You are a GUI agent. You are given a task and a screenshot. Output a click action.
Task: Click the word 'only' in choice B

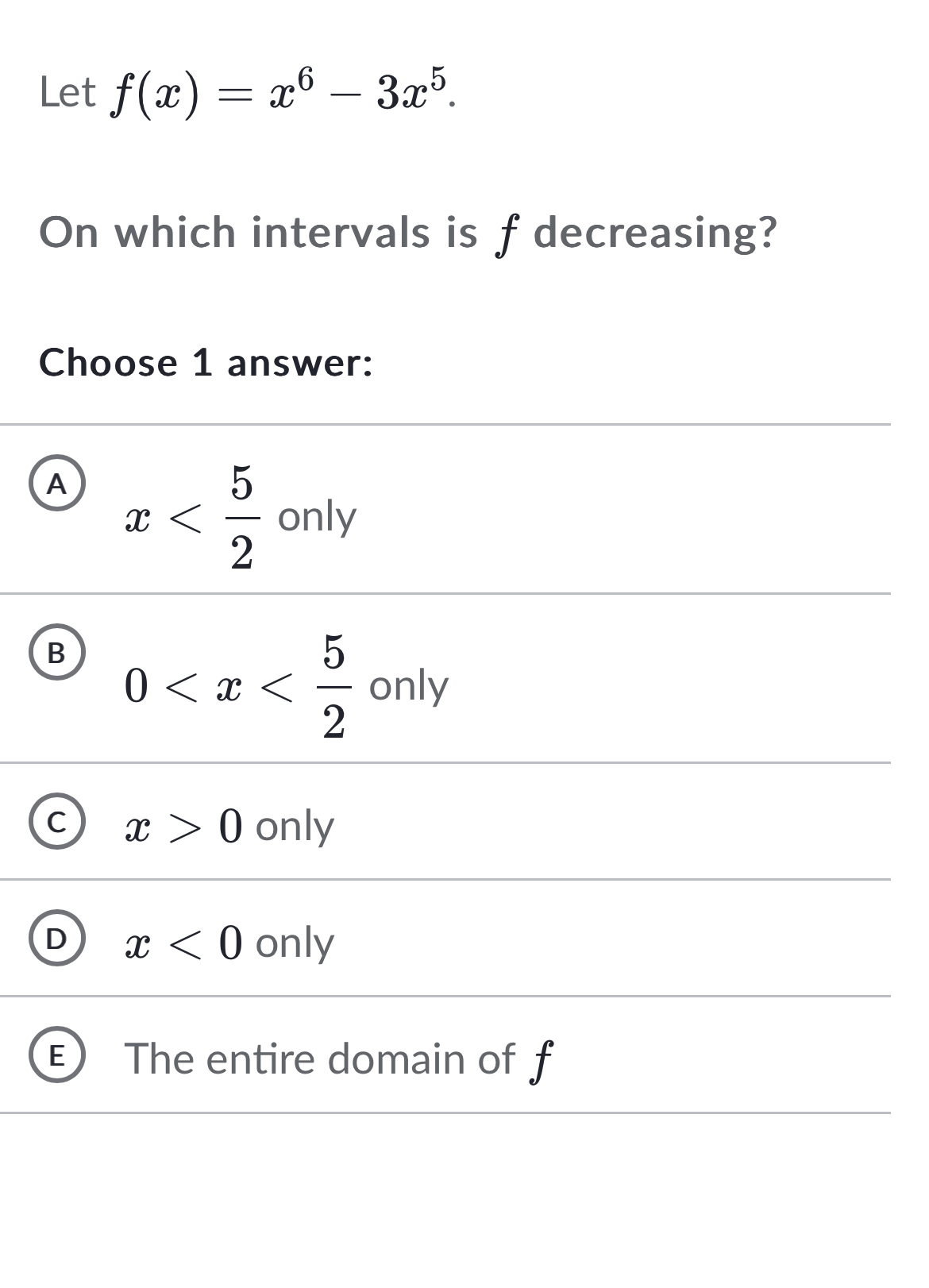tap(410, 688)
